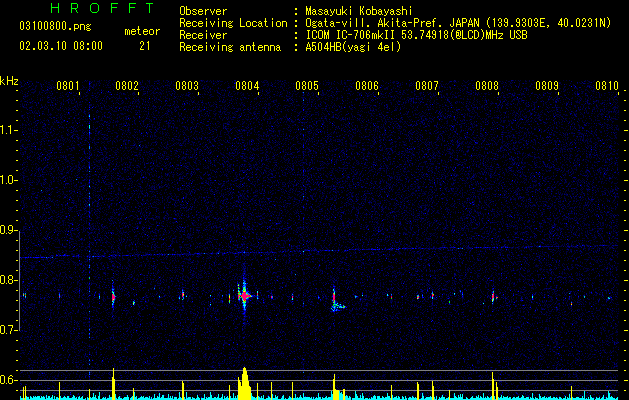Click the 0808 time axis marker
The image size is (629, 400).
click(x=487, y=86)
